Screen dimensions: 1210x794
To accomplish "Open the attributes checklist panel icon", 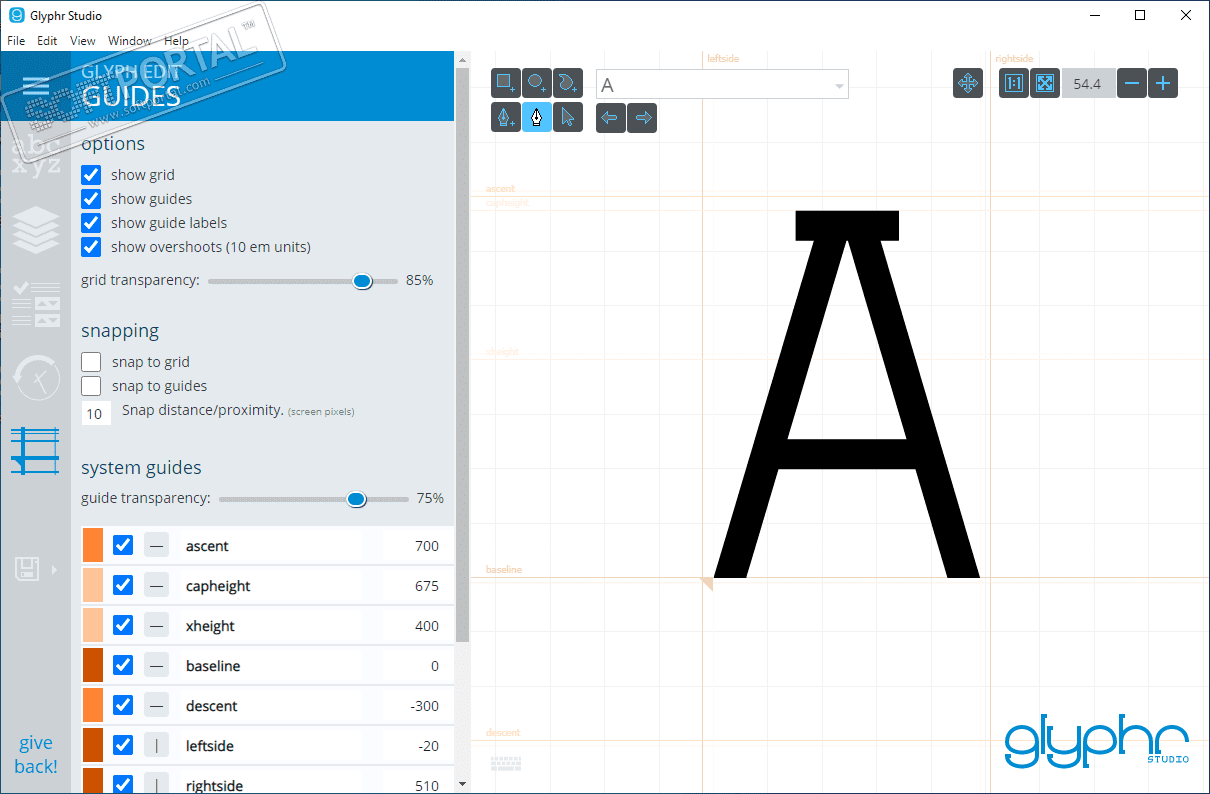I will 36,304.
